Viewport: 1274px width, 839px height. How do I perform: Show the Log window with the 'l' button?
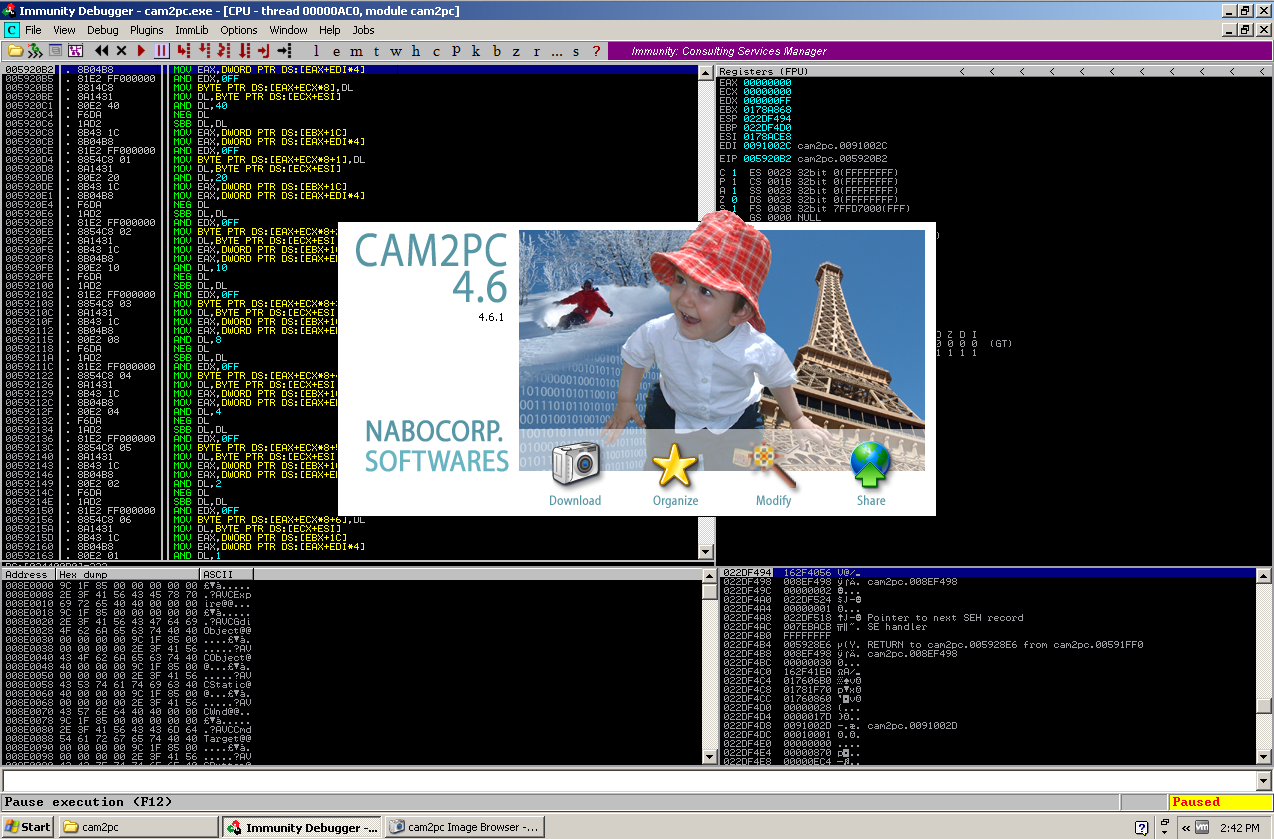[316, 50]
